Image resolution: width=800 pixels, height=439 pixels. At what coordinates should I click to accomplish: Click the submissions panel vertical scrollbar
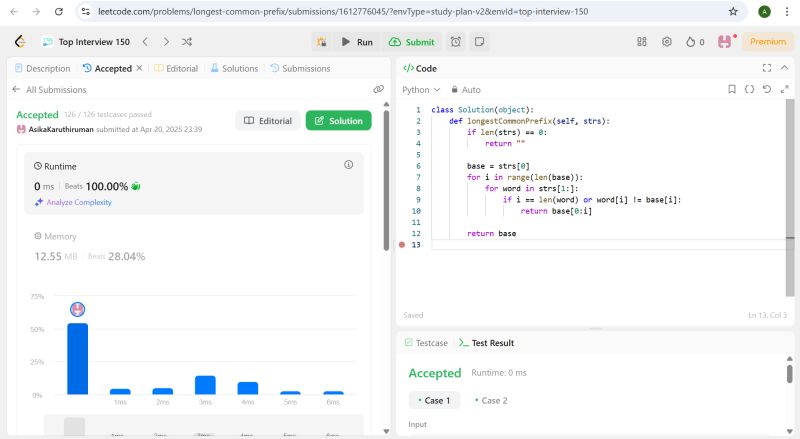click(x=386, y=180)
